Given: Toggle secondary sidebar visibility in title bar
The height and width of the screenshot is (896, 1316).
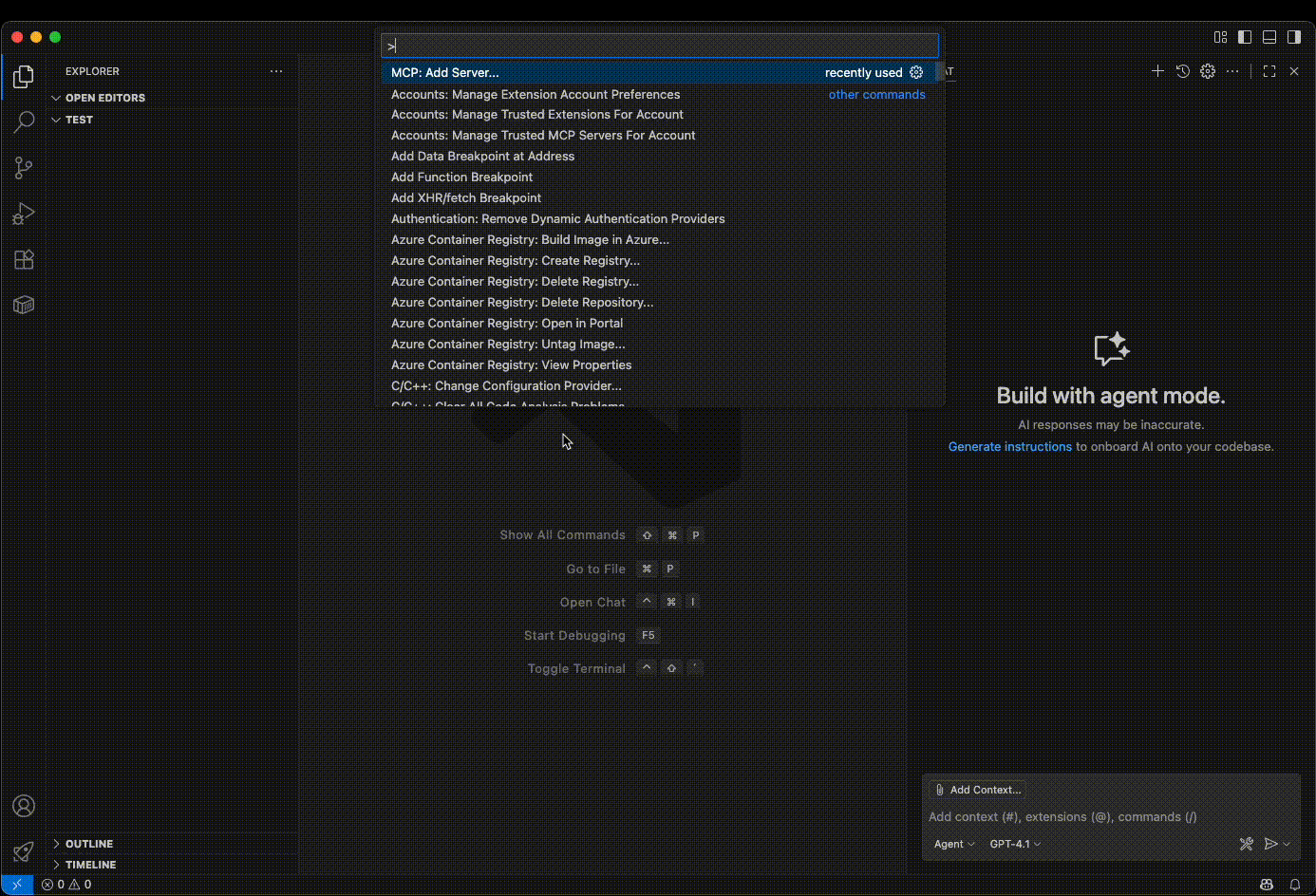Looking at the screenshot, I should click(x=1294, y=37).
